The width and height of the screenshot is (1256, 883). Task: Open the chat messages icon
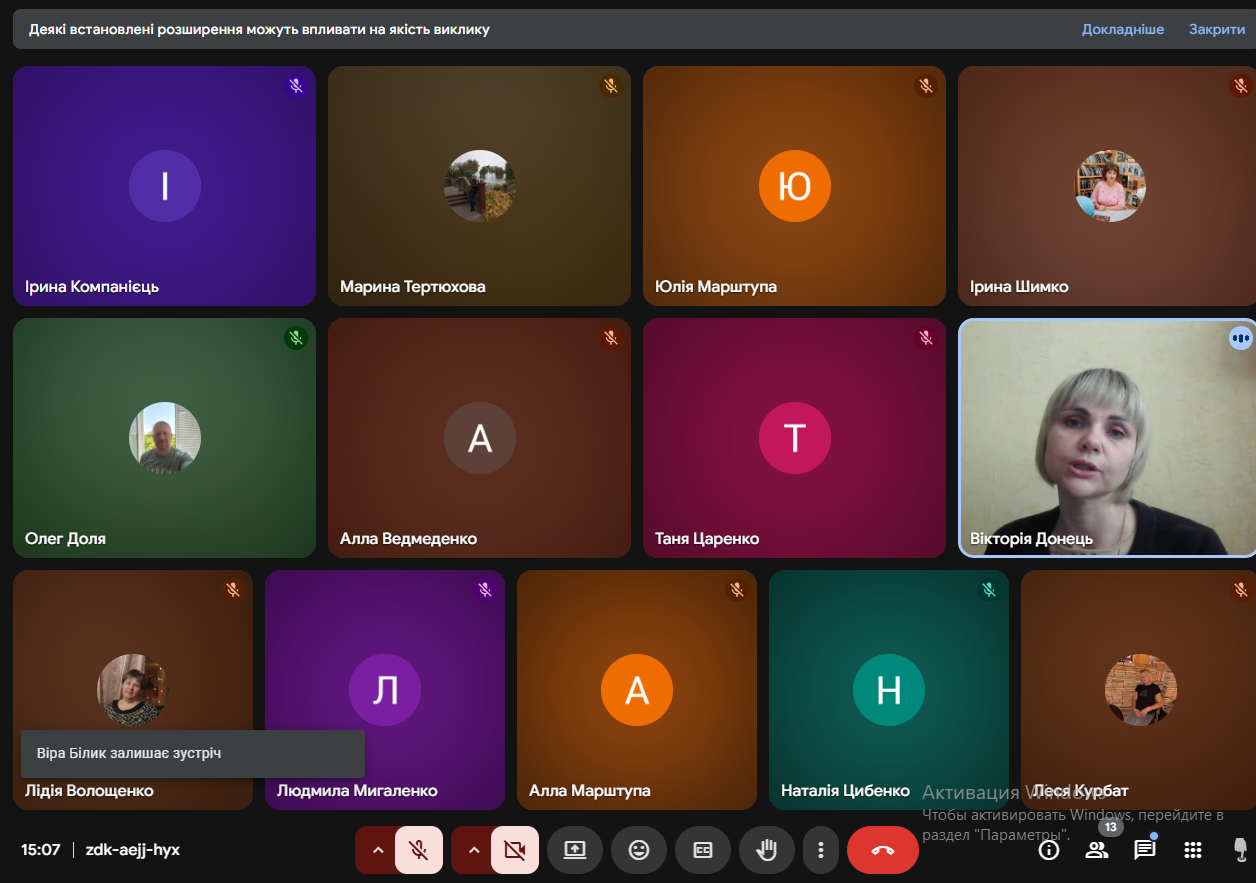1144,850
